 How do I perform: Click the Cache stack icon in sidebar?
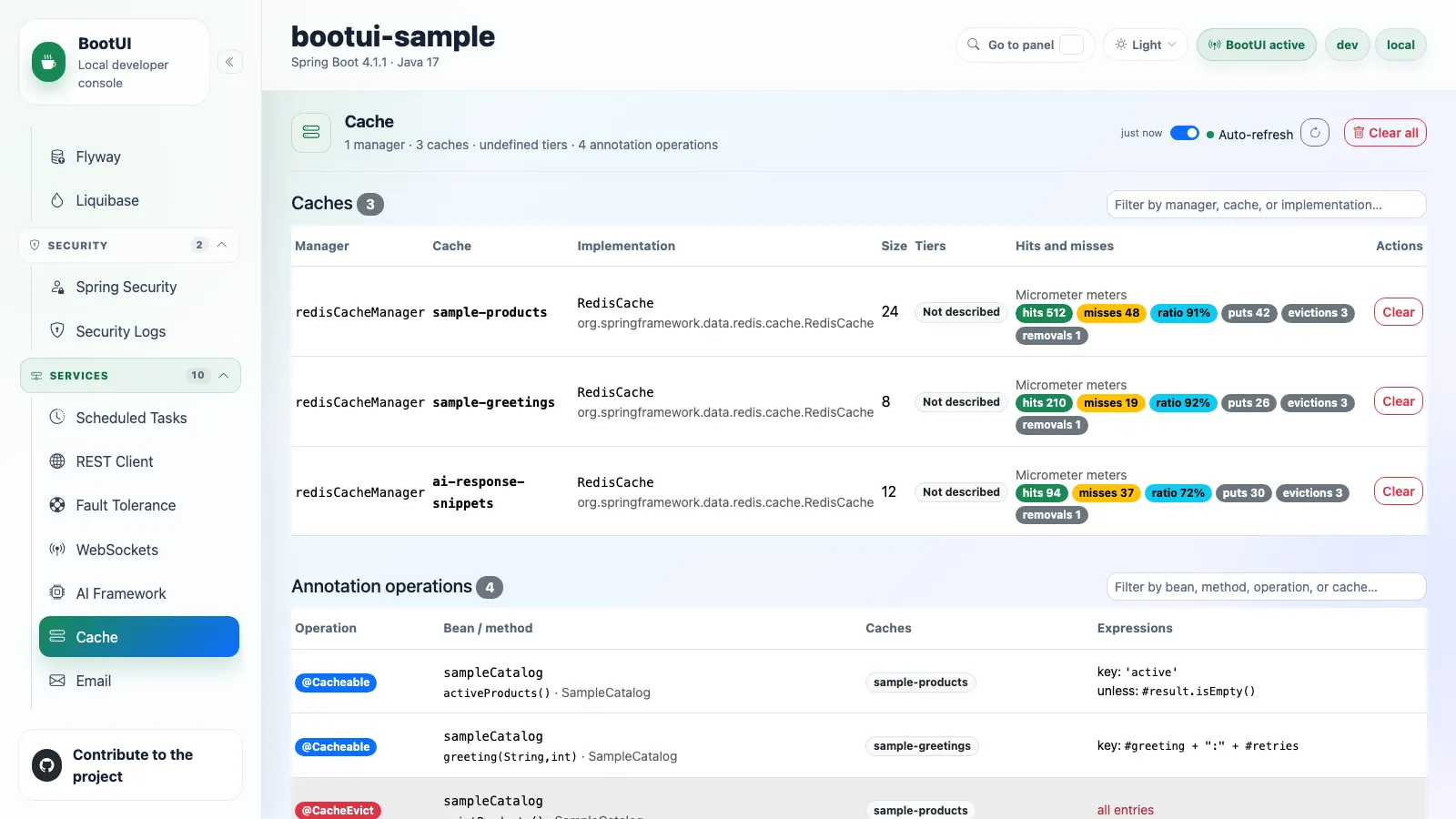pyautogui.click(x=57, y=636)
